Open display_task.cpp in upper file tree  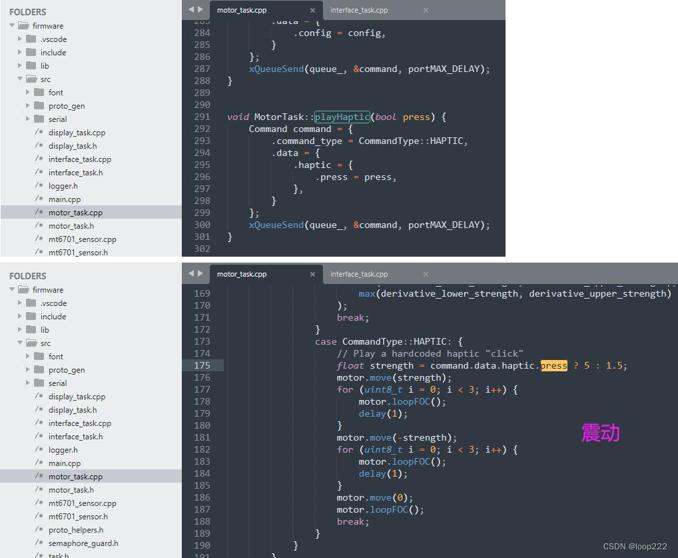77,132
